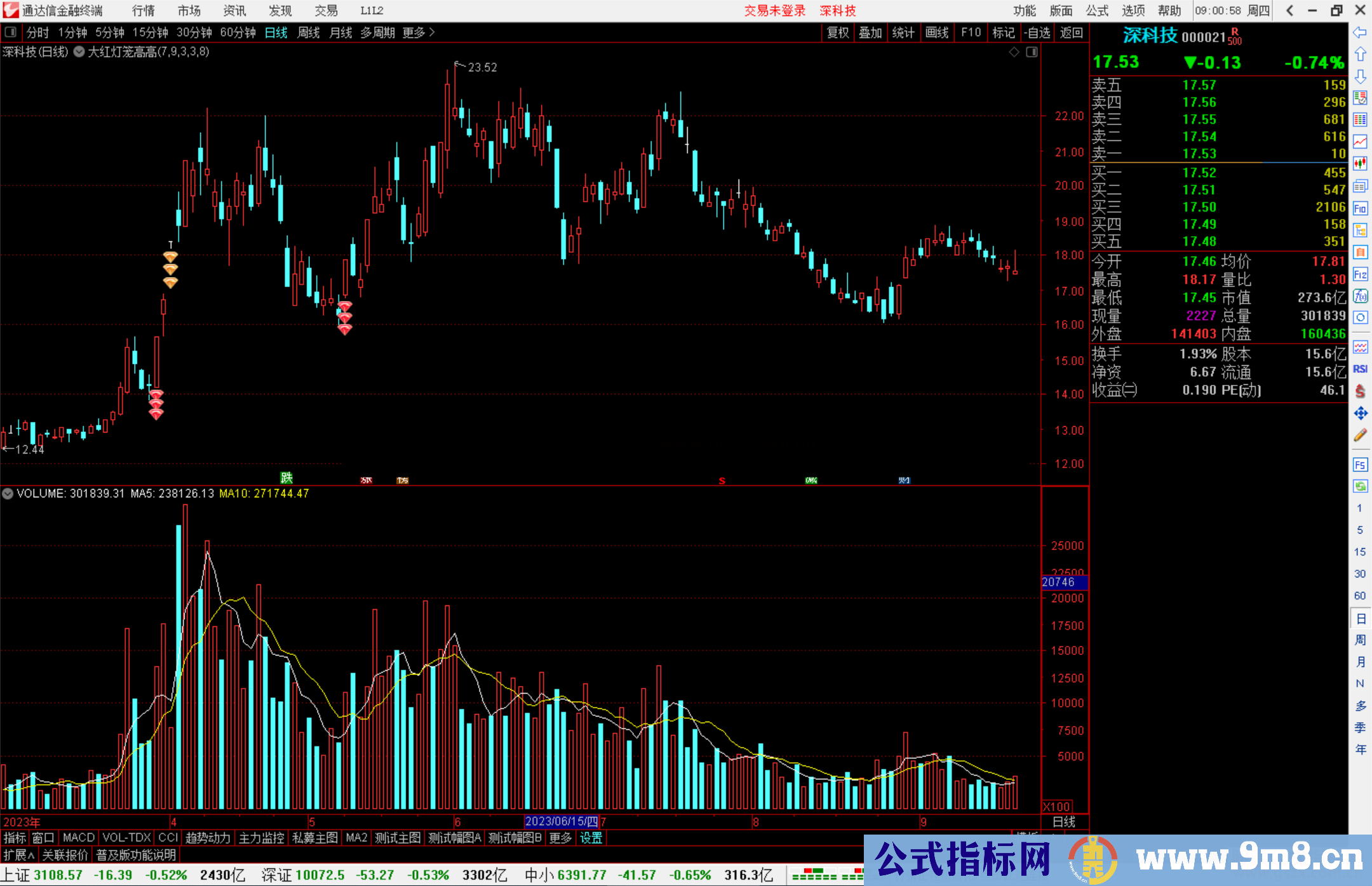This screenshot has width=1372, height=886.
Task: Click the F10 company info sidebar icon
Action: coord(1360,208)
